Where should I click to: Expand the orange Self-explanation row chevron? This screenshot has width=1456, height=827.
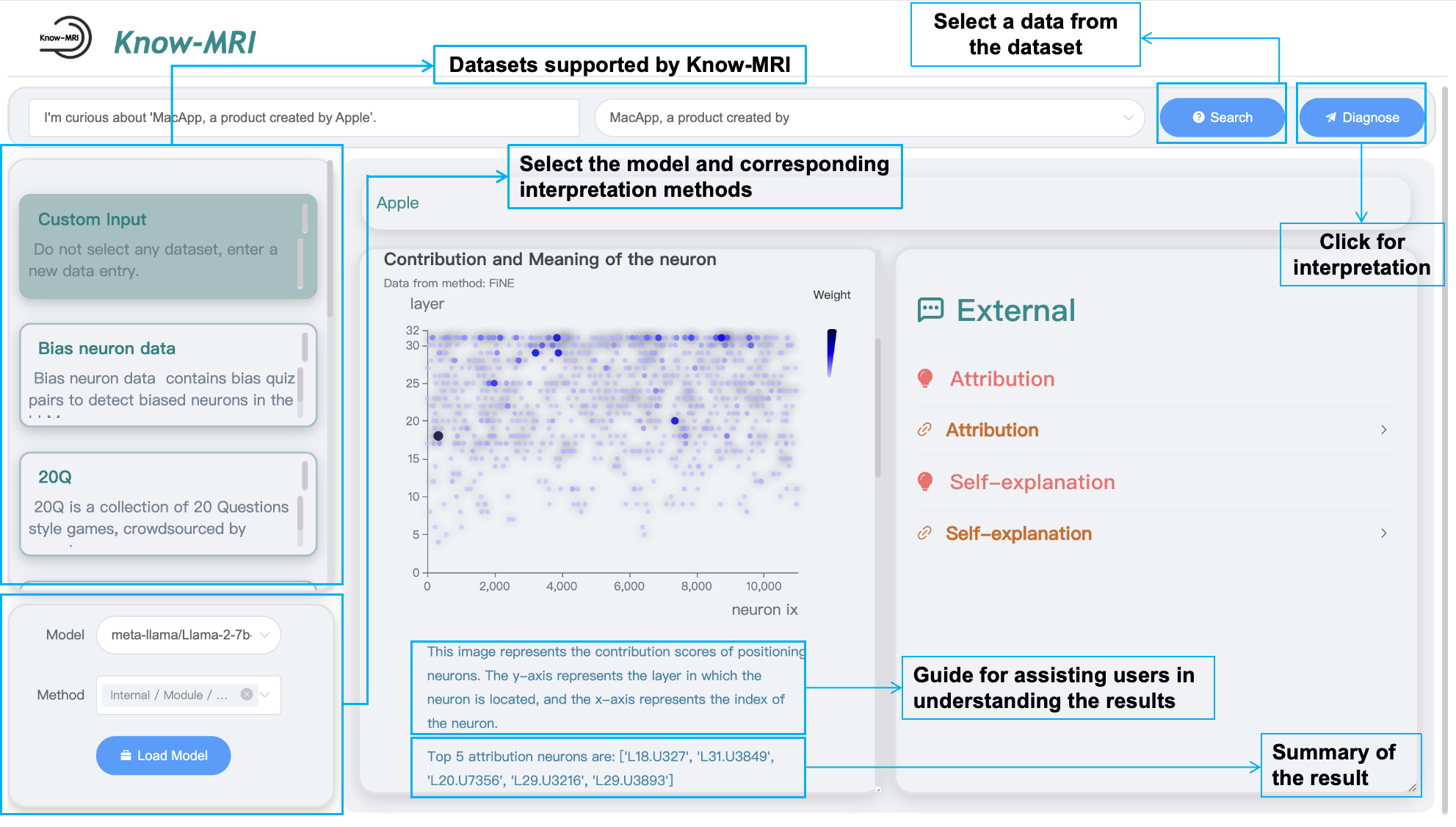pyautogui.click(x=1383, y=533)
